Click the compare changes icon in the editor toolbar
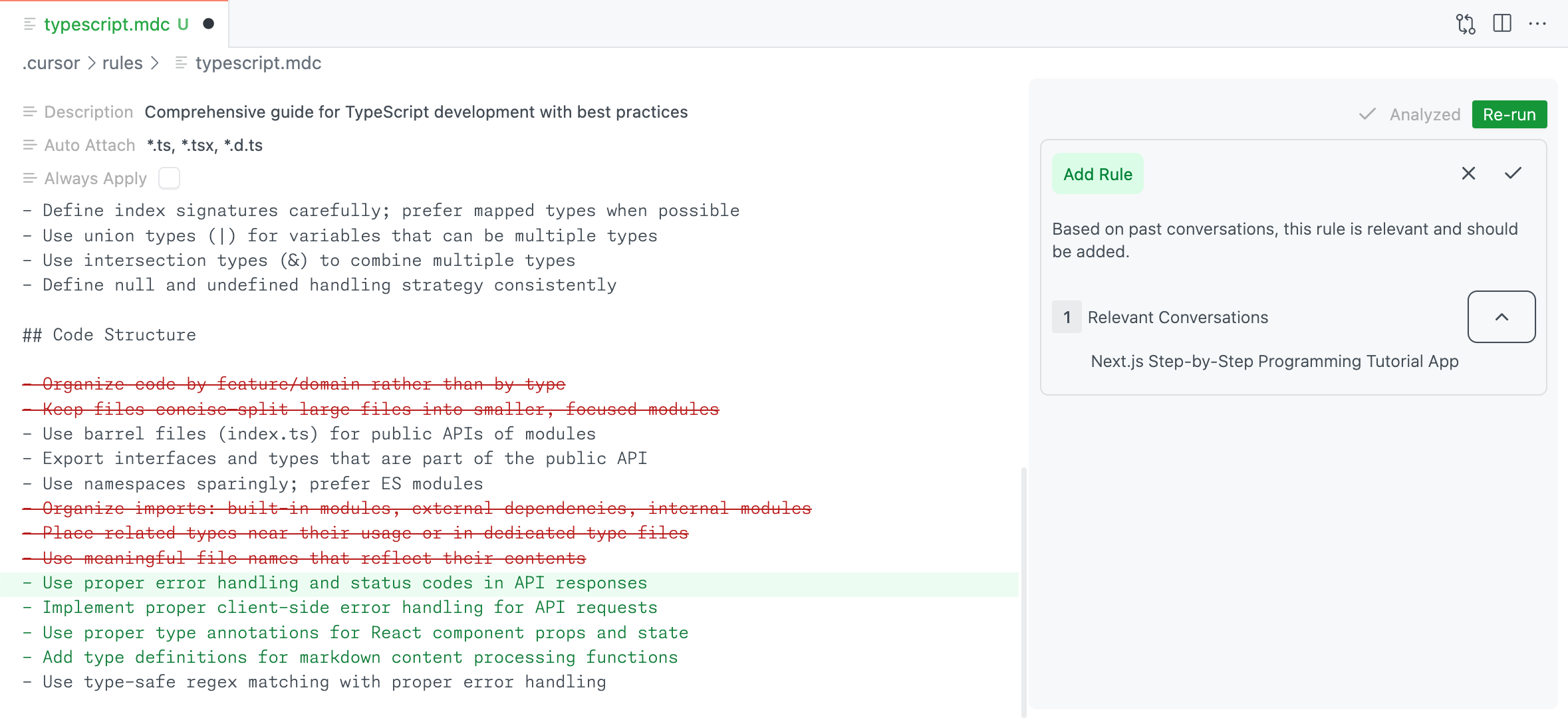 1465,23
